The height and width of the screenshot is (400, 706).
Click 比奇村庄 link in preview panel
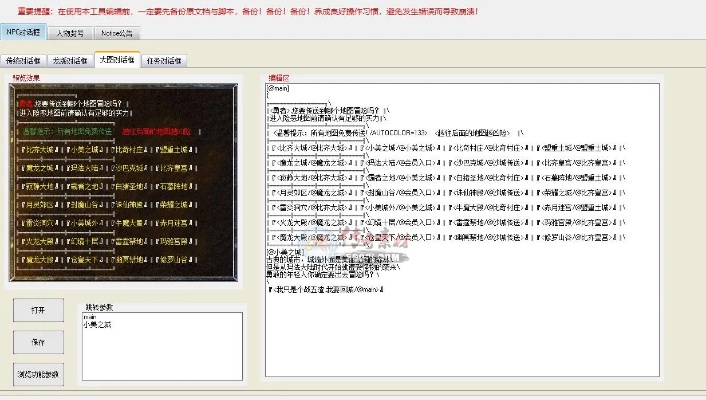click(x=130, y=150)
